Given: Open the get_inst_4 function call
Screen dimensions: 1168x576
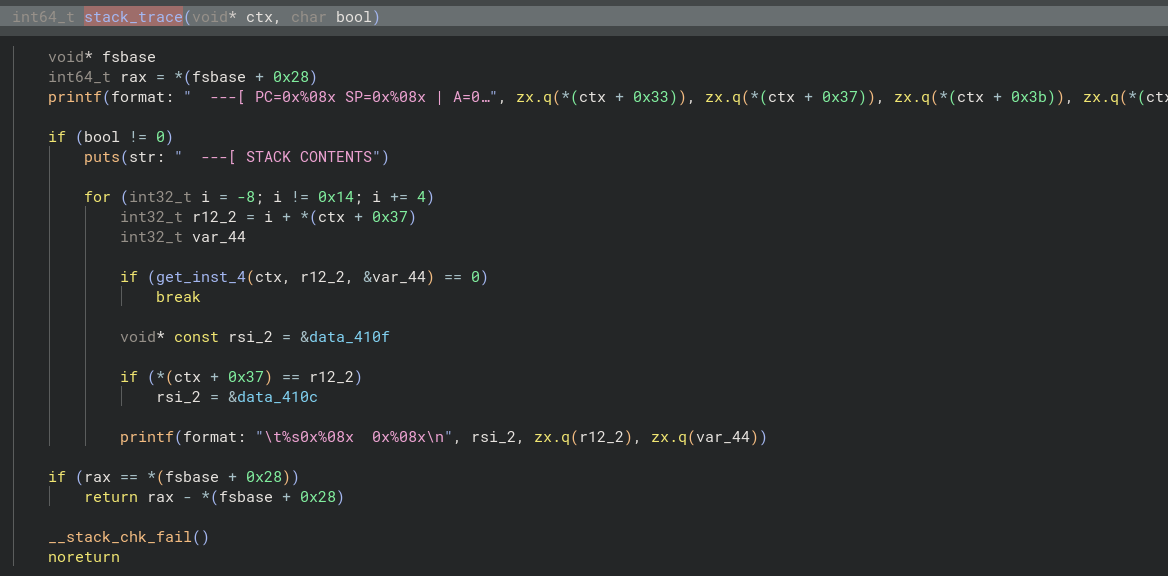Looking at the screenshot, I should [x=201, y=277].
